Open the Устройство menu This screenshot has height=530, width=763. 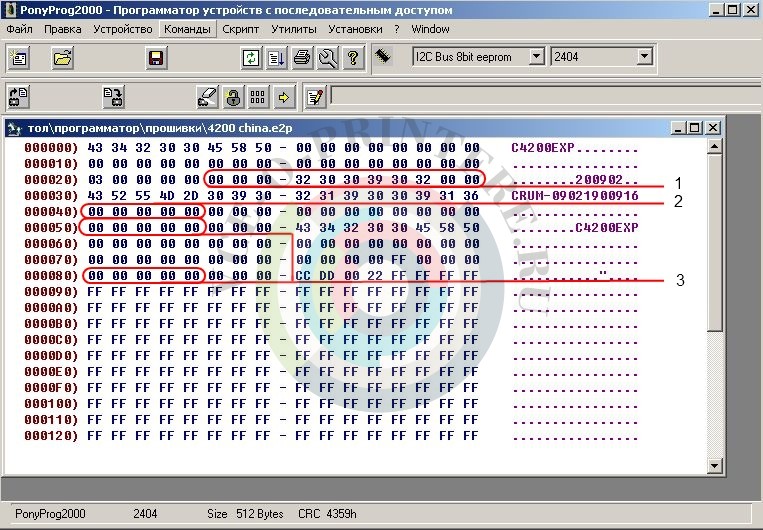tap(123, 29)
